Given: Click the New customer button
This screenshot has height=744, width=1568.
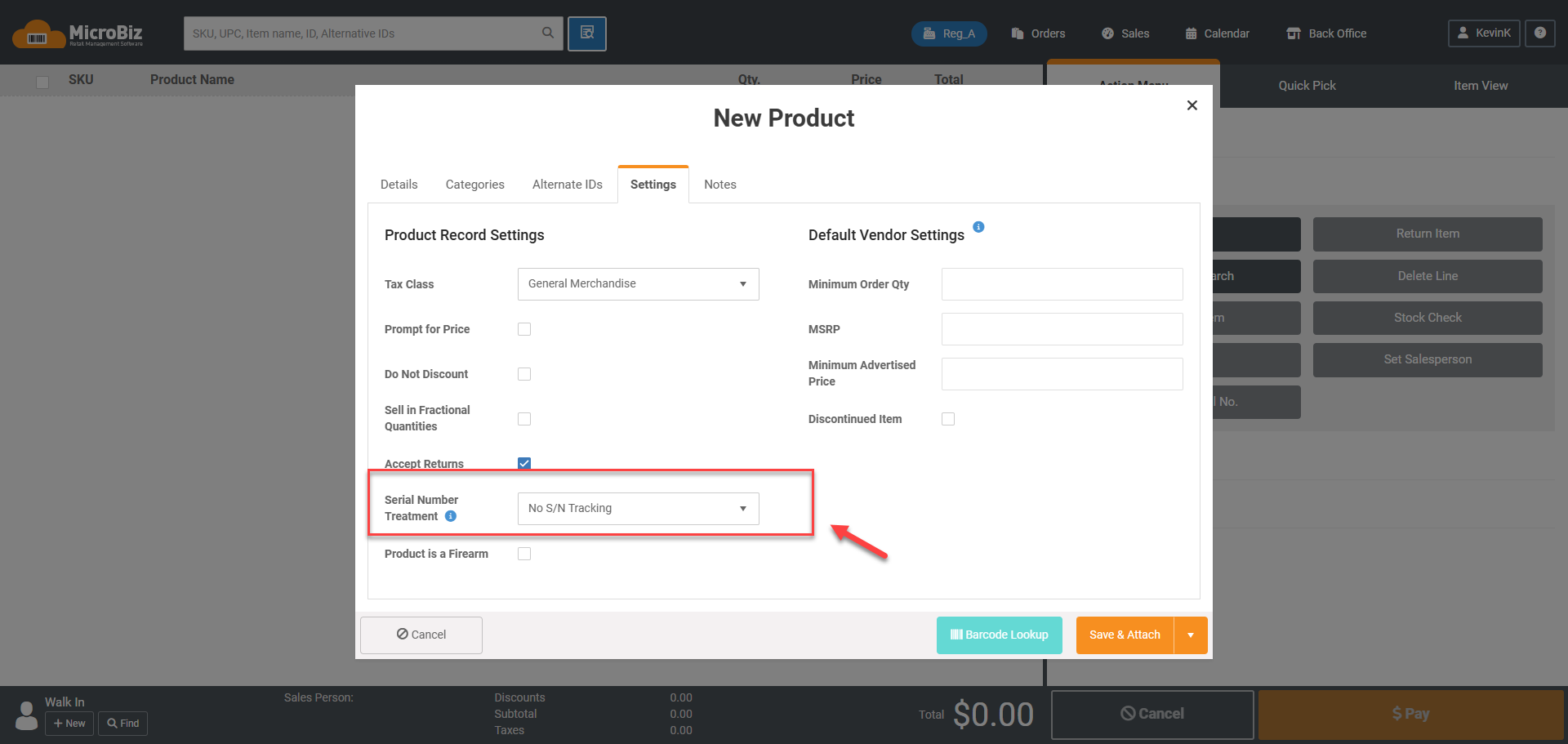Looking at the screenshot, I should [69, 724].
